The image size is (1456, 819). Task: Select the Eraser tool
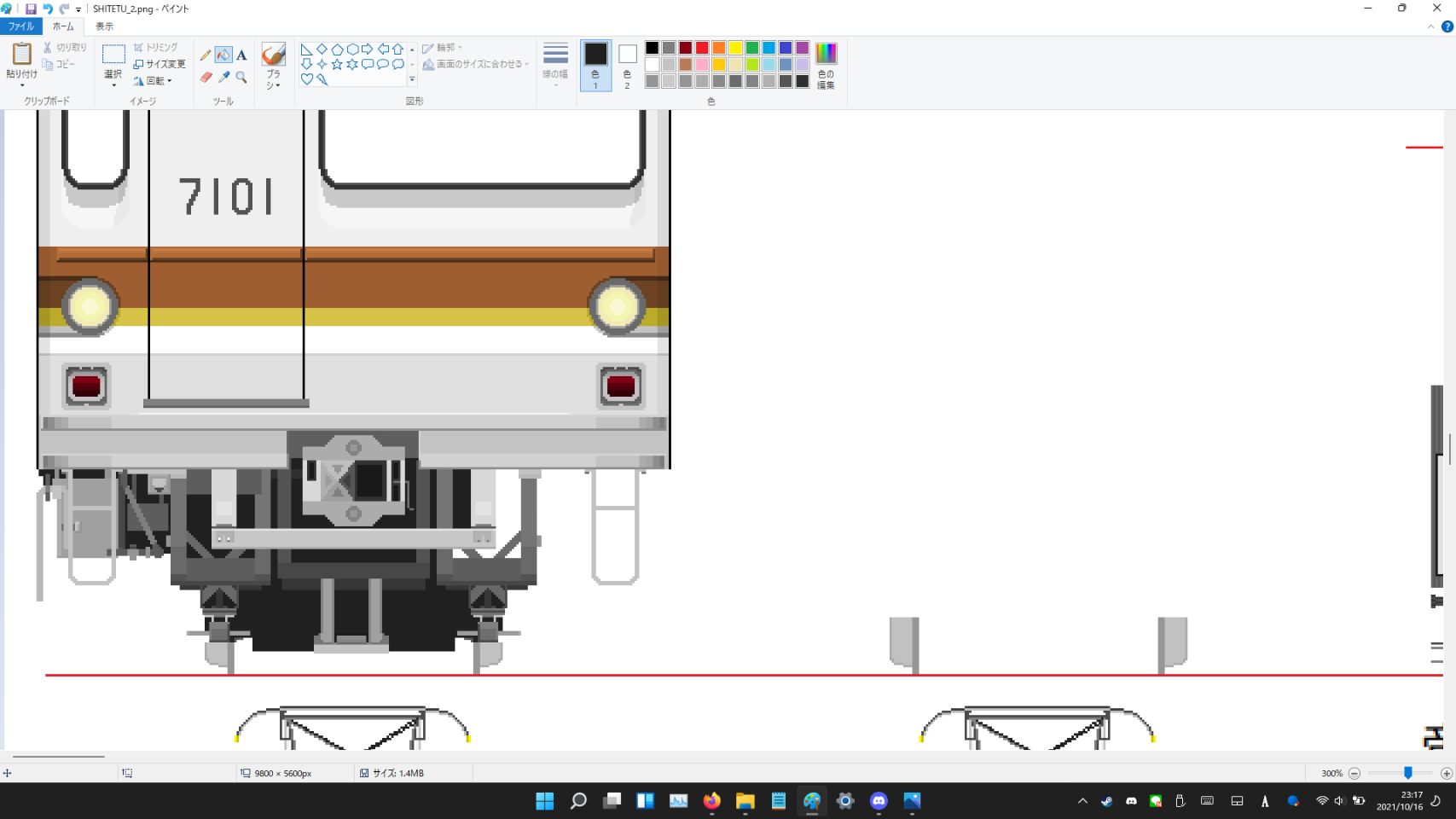pyautogui.click(x=206, y=78)
